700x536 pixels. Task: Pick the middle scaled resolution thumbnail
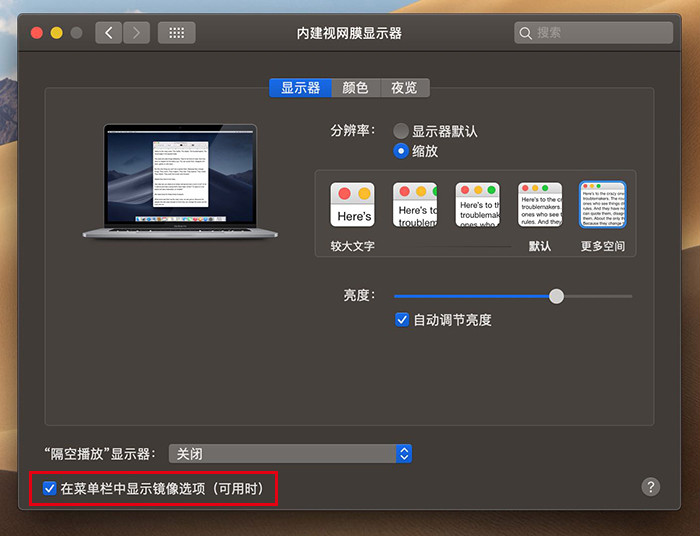point(477,205)
